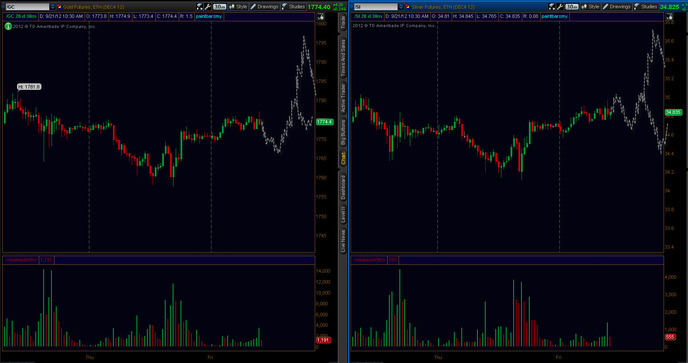688x363 pixels.
Task: Click the share/link icon on the silver chart toolbar
Action: tap(552, 7)
